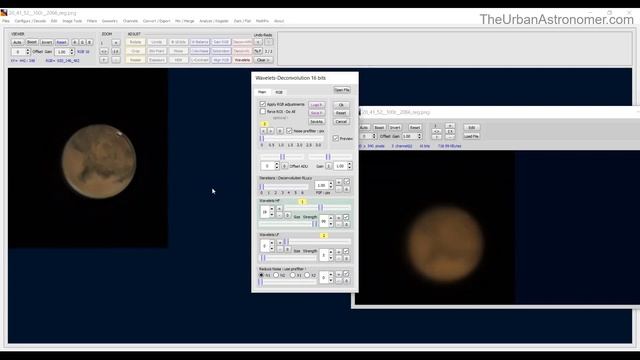The image size is (640, 360).
Task: Click the Gain spinner in main VIEWER panel
Action: (x=64, y=52)
